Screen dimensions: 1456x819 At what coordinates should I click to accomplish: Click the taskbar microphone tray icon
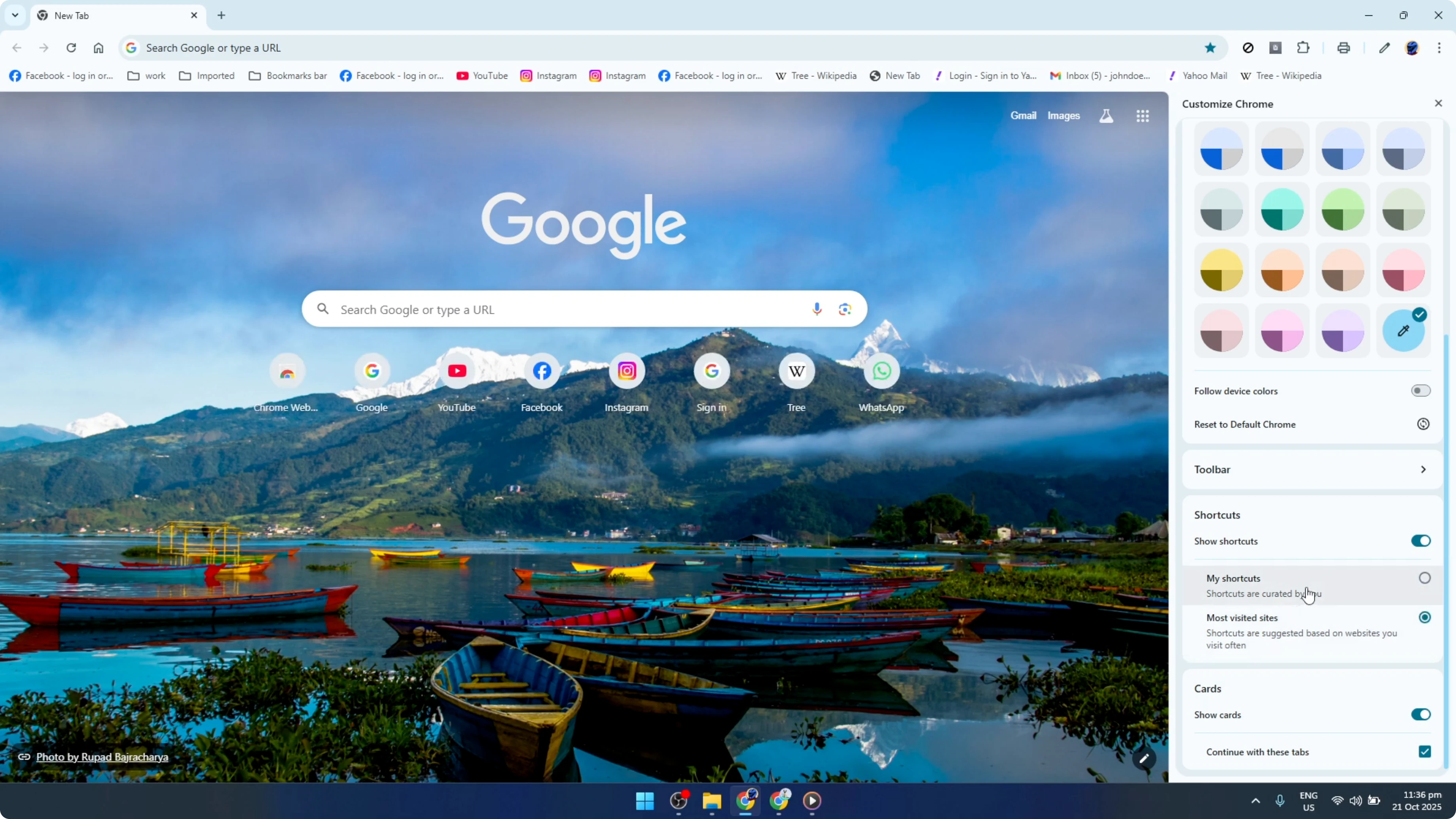coord(1280,800)
